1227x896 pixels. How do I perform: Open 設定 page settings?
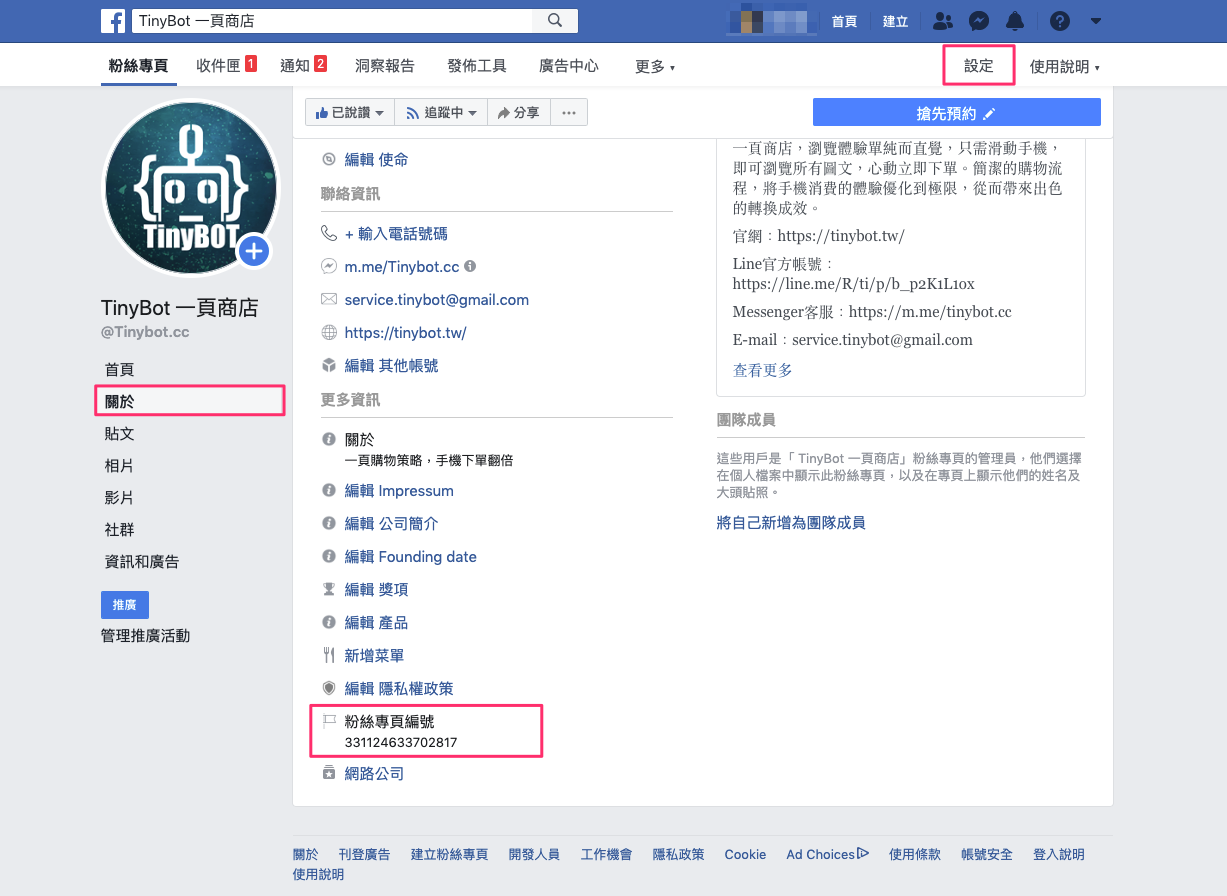point(979,66)
